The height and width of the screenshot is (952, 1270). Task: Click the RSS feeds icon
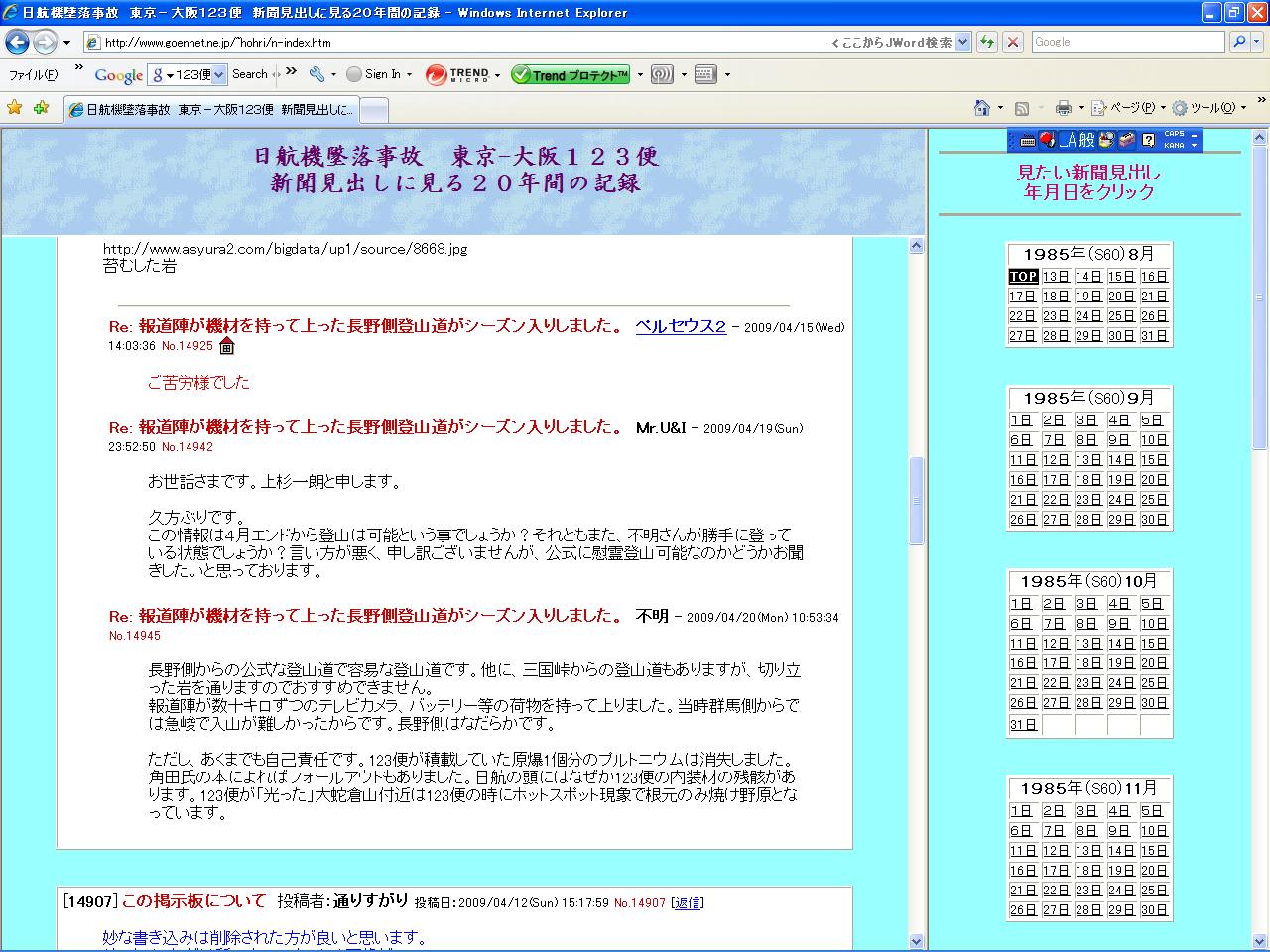pos(1021,108)
